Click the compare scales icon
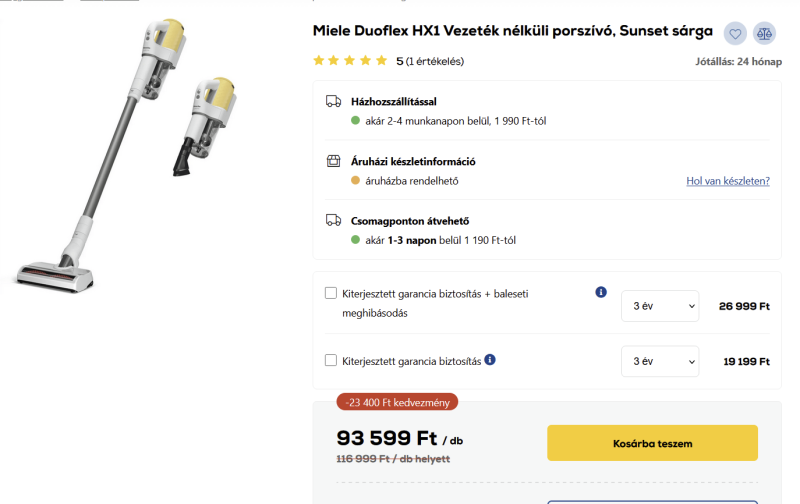This screenshot has width=800, height=504. [x=764, y=33]
